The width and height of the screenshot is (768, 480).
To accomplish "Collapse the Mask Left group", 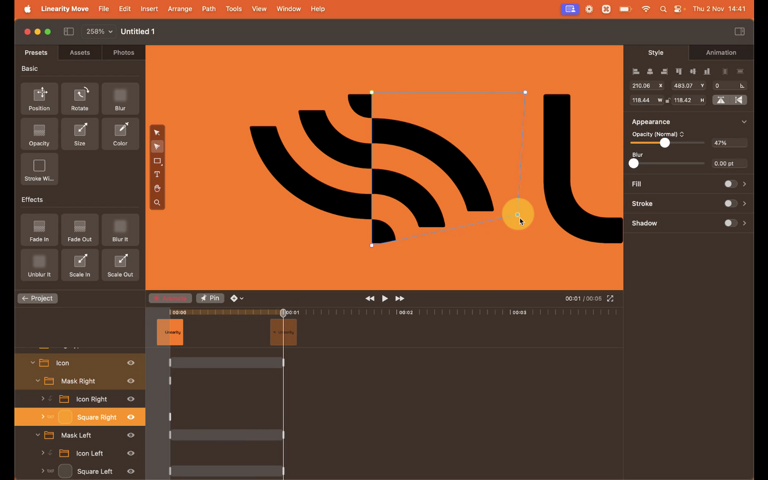I will [x=38, y=435].
